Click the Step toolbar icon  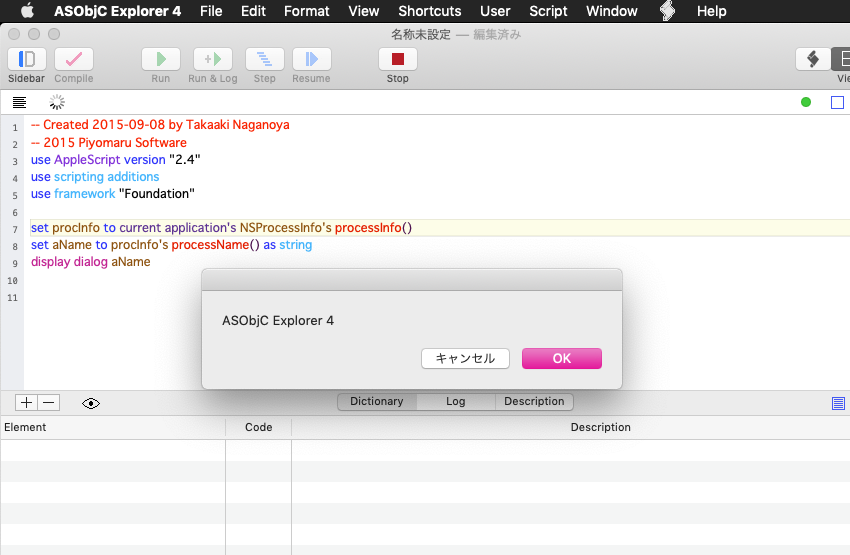(265, 59)
